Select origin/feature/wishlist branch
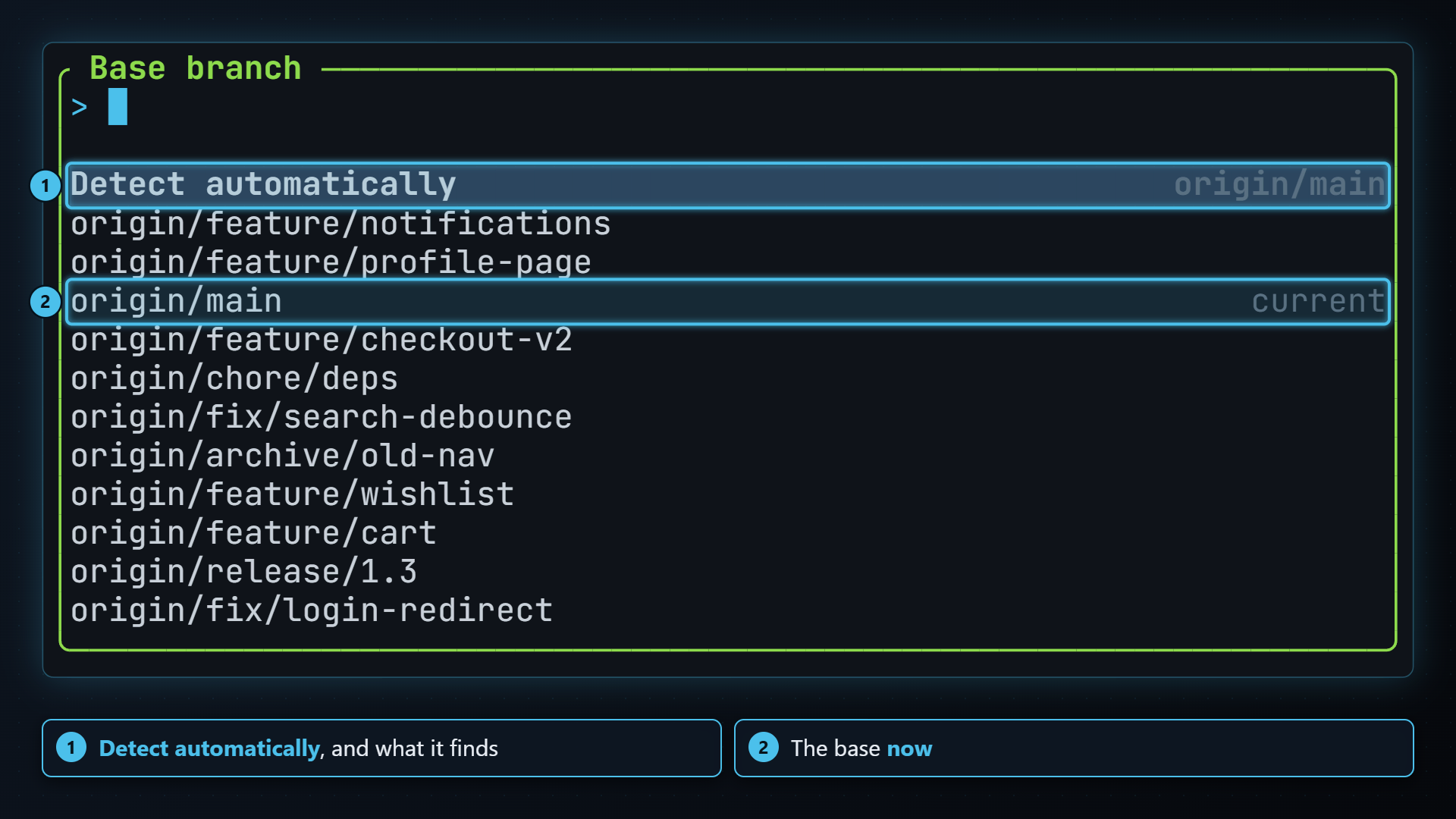 (728, 494)
